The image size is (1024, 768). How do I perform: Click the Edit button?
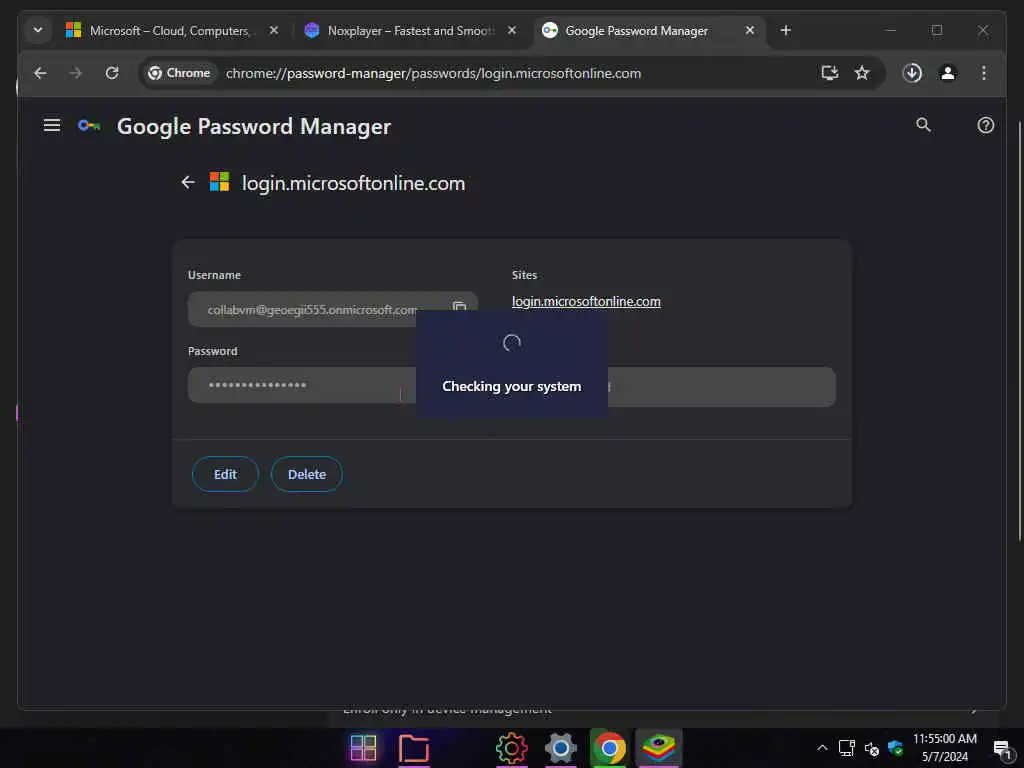pos(225,474)
